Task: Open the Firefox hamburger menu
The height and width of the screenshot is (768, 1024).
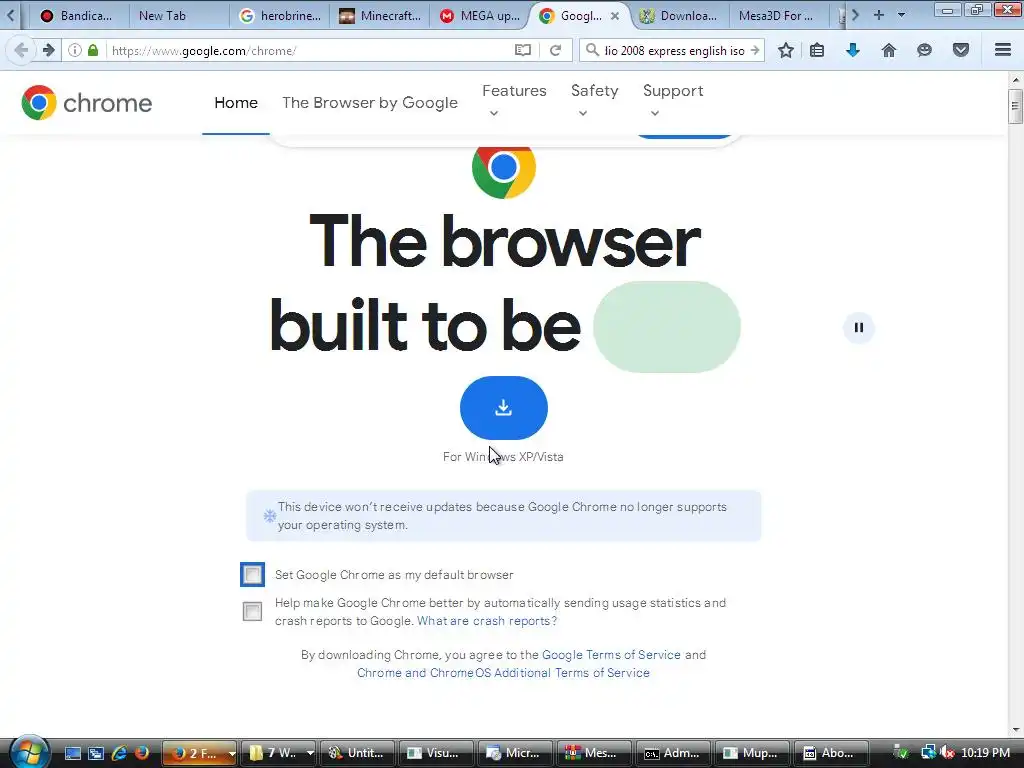Action: (1003, 50)
